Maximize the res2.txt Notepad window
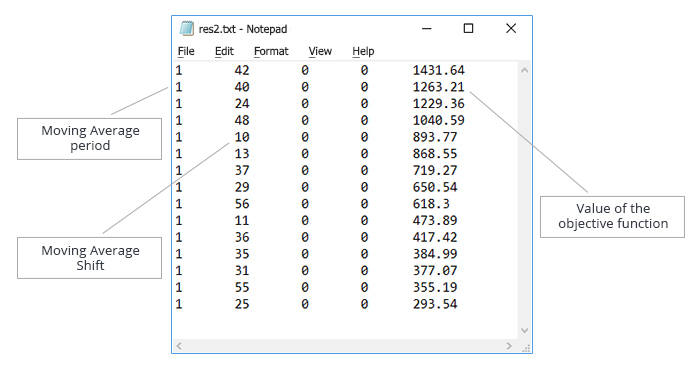 pyautogui.click(x=468, y=29)
